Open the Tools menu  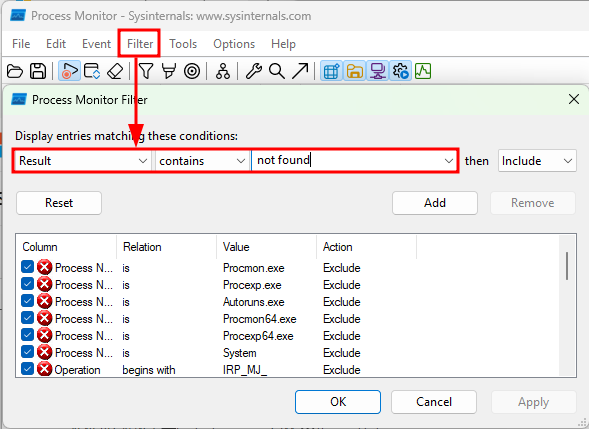[x=183, y=44]
